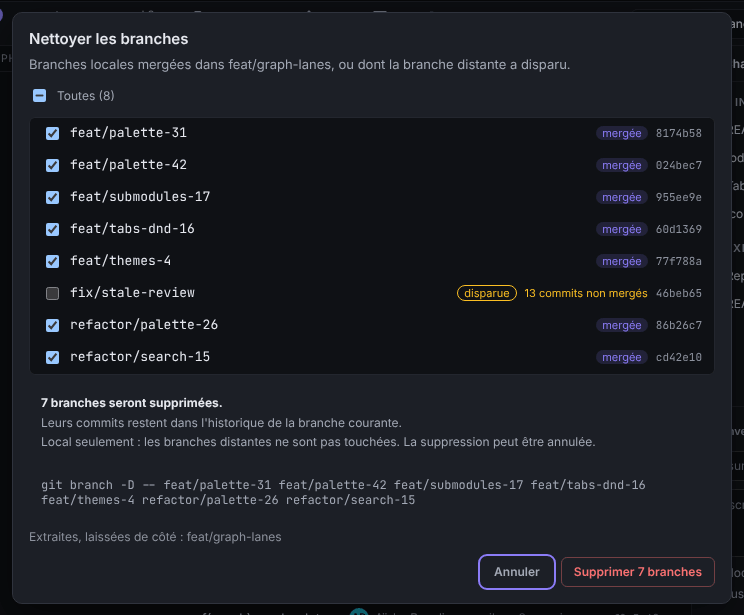Click the mergée badge for feat/tabs-dnd-16
This screenshot has width=744, height=615.
tap(622, 229)
